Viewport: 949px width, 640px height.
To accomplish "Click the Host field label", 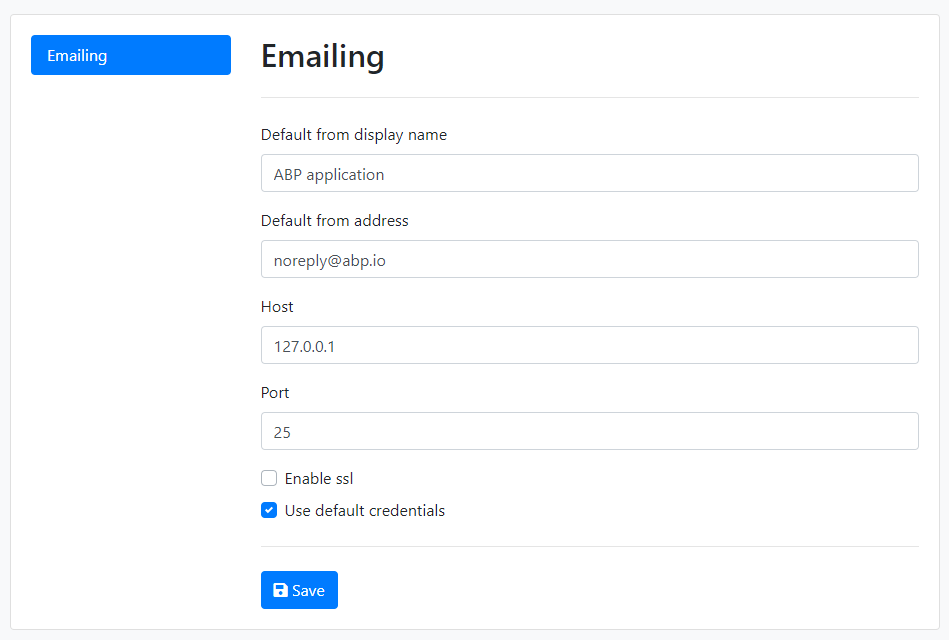I will pyautogui.click(x=277, y=306).
